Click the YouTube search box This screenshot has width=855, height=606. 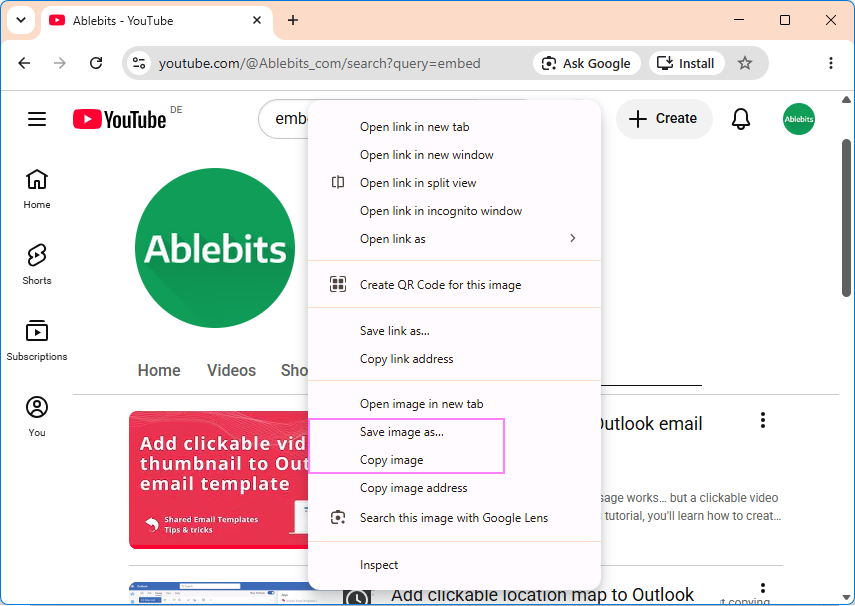[x=284, y=119]
